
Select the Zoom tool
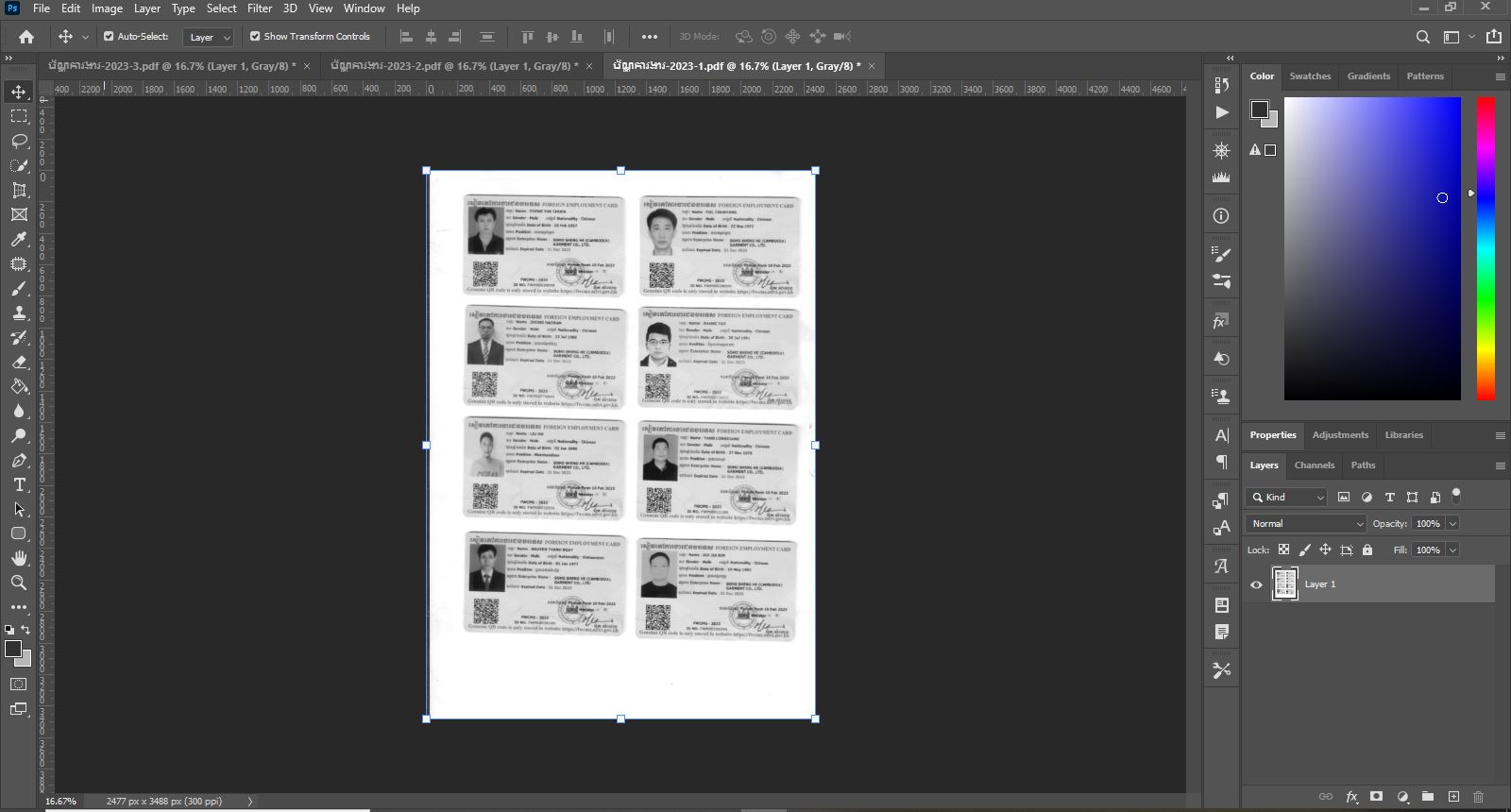19,583
